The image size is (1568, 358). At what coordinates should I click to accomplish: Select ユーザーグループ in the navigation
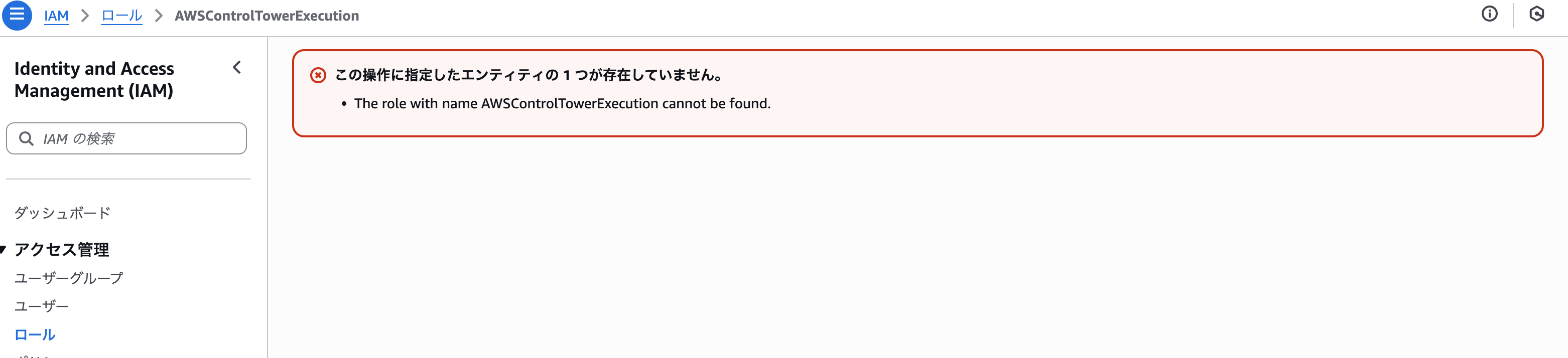[69, 278]
